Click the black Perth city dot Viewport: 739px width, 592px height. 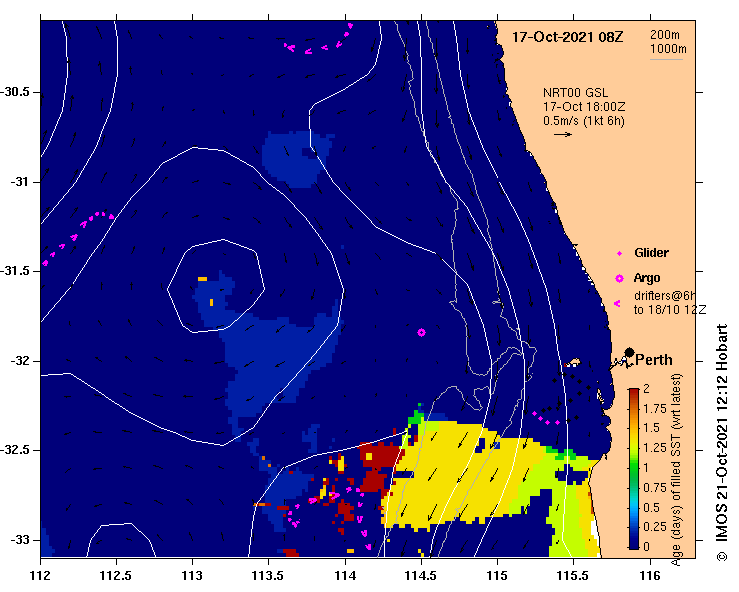click(629, 352)
